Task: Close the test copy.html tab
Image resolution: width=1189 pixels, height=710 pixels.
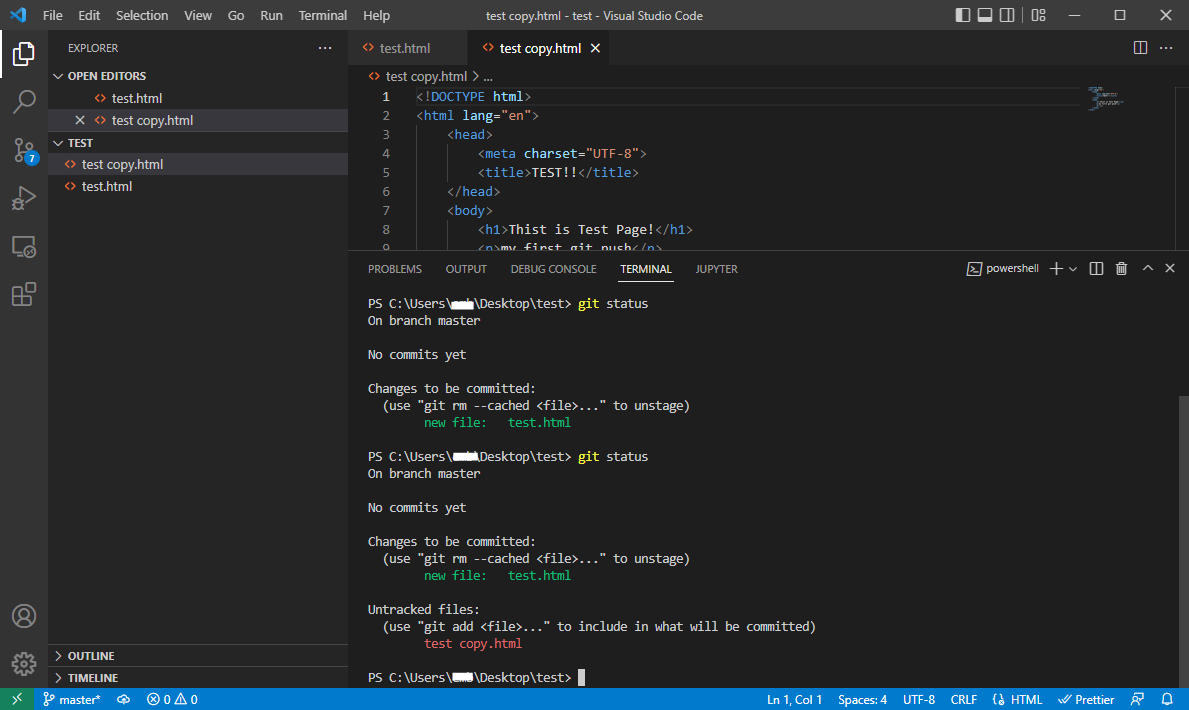Action: (595, 48)
